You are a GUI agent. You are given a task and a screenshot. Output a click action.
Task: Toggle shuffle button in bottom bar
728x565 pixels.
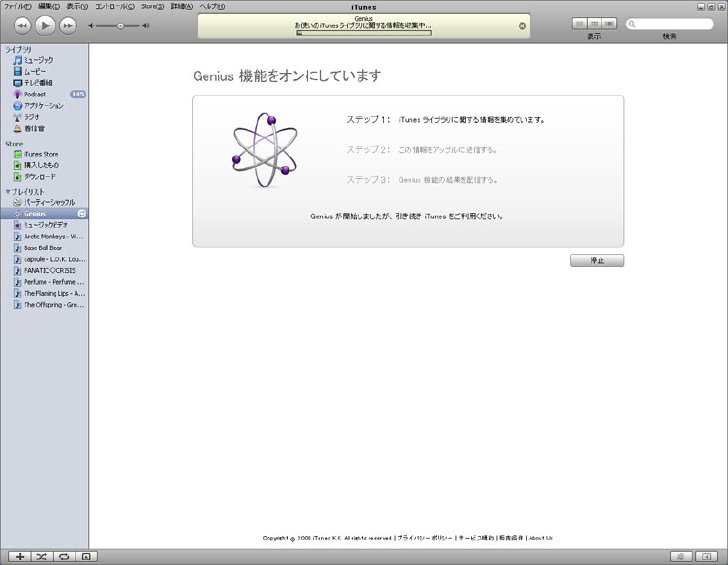point(42,557)
